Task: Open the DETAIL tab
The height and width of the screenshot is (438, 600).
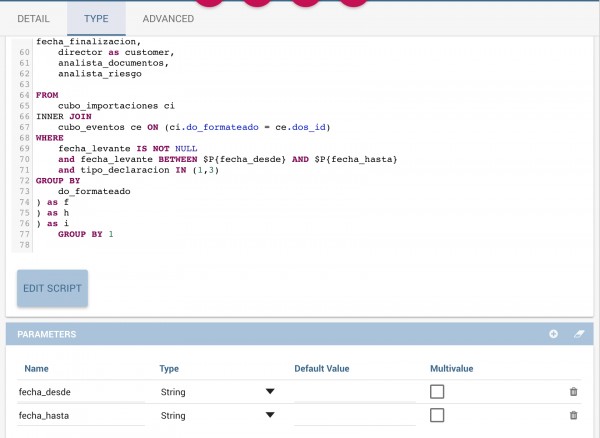Action: 33,18
